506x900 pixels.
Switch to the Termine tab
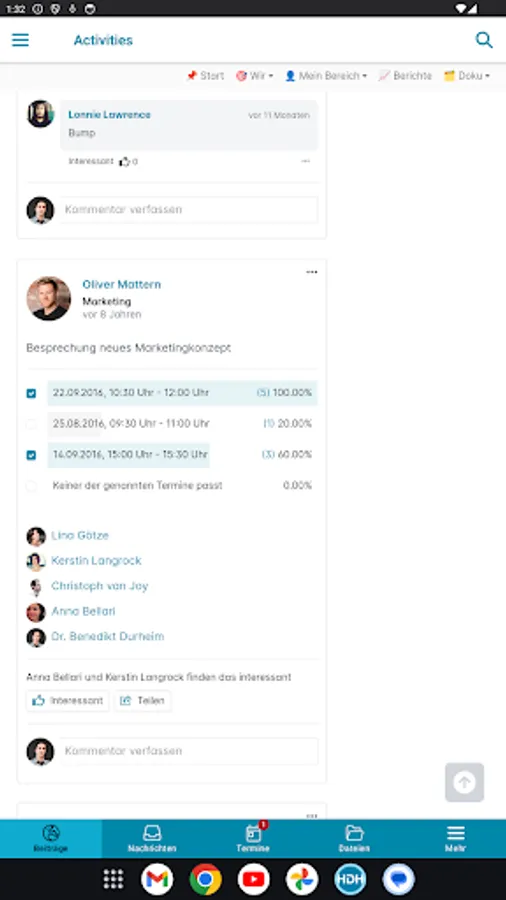tap(253, 839)
